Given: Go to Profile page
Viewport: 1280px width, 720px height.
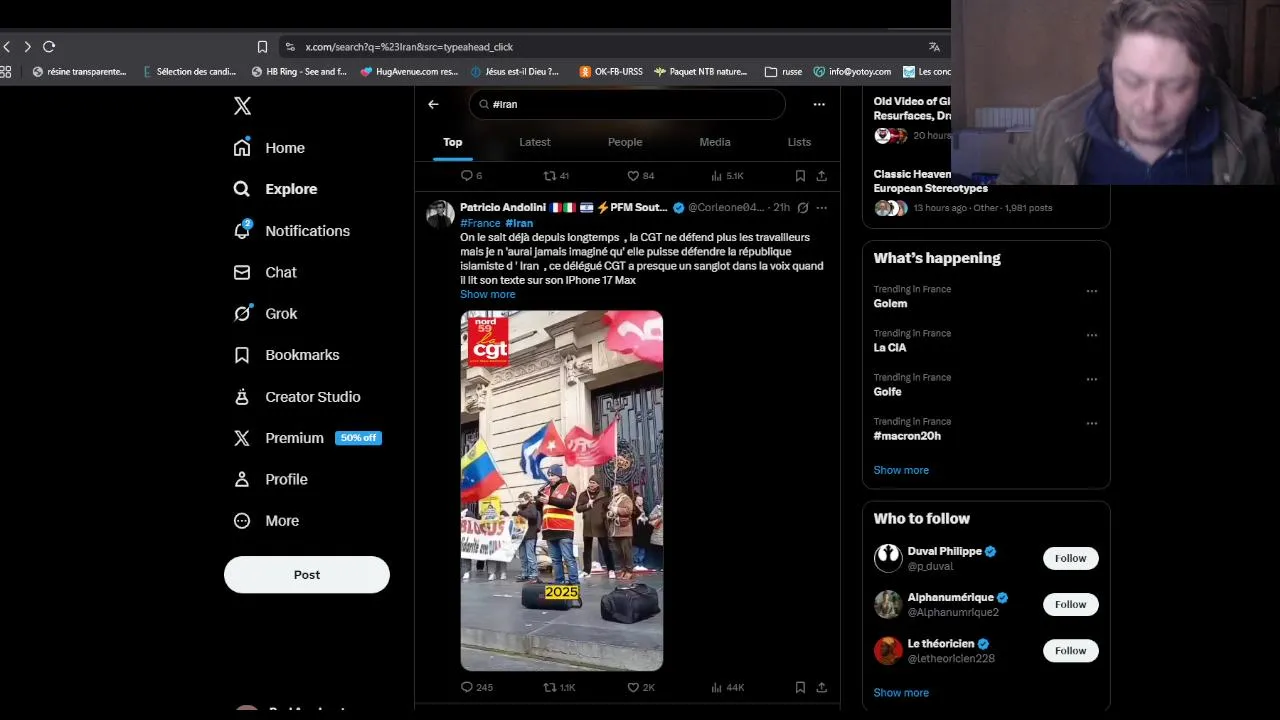Looking at the screenshot, I should point(270,480).
